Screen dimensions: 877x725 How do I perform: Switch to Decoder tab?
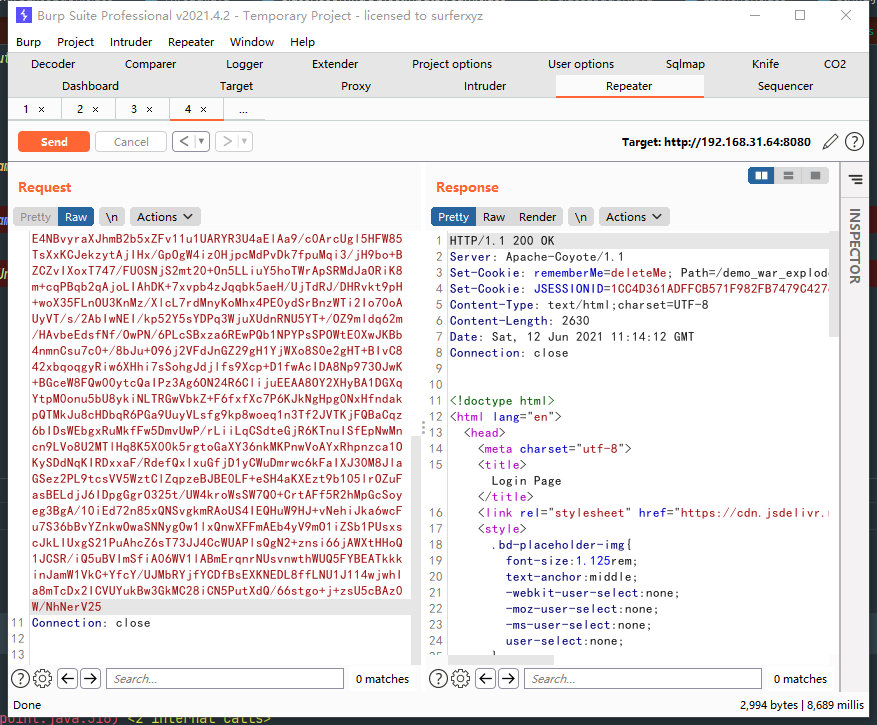click(53, 64)
